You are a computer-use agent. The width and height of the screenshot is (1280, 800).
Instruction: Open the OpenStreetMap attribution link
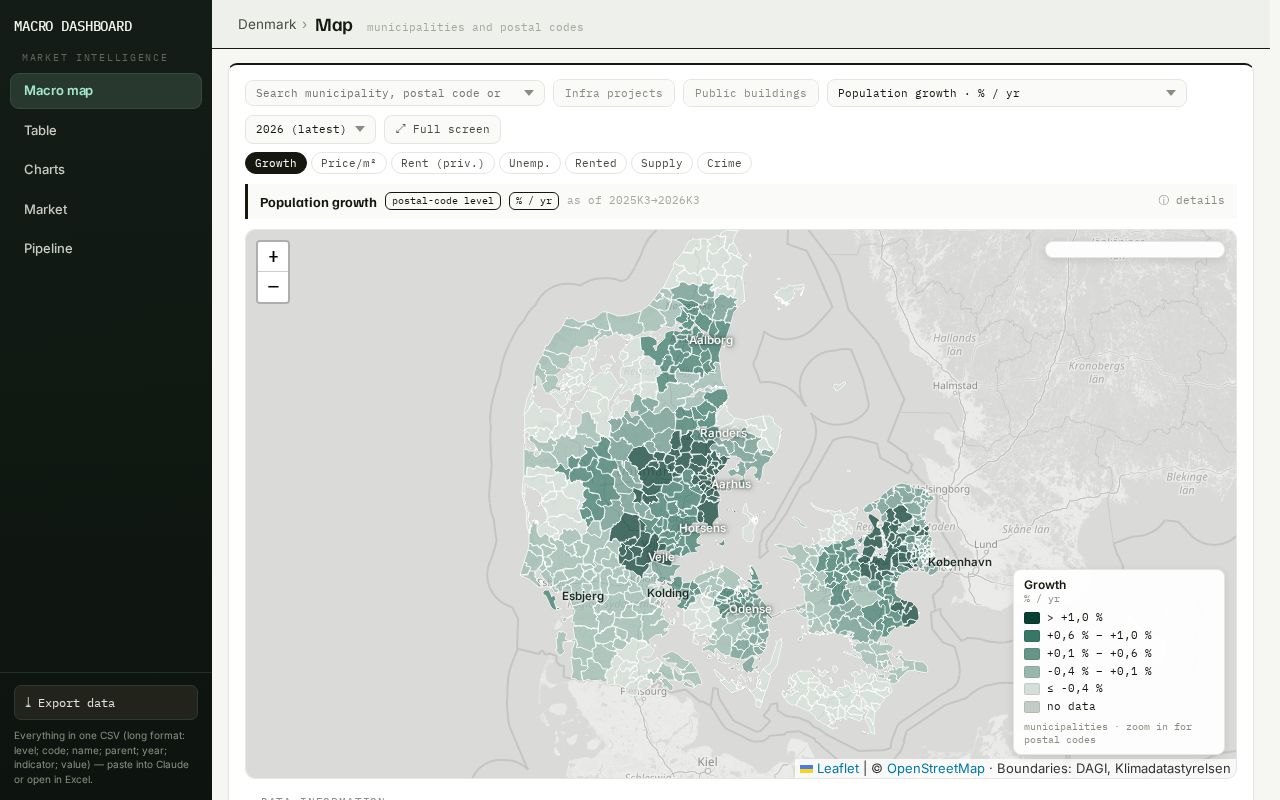936,768
